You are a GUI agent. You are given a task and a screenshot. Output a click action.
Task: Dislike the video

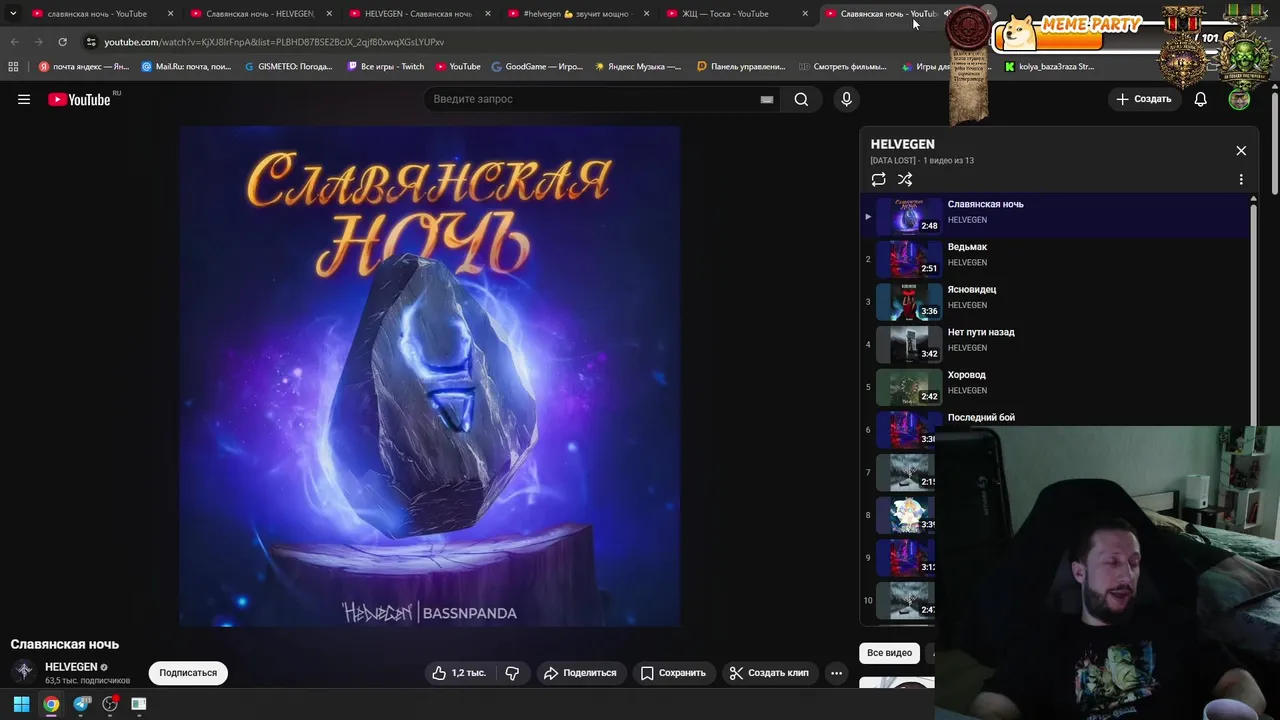click(x=512, y=673)
